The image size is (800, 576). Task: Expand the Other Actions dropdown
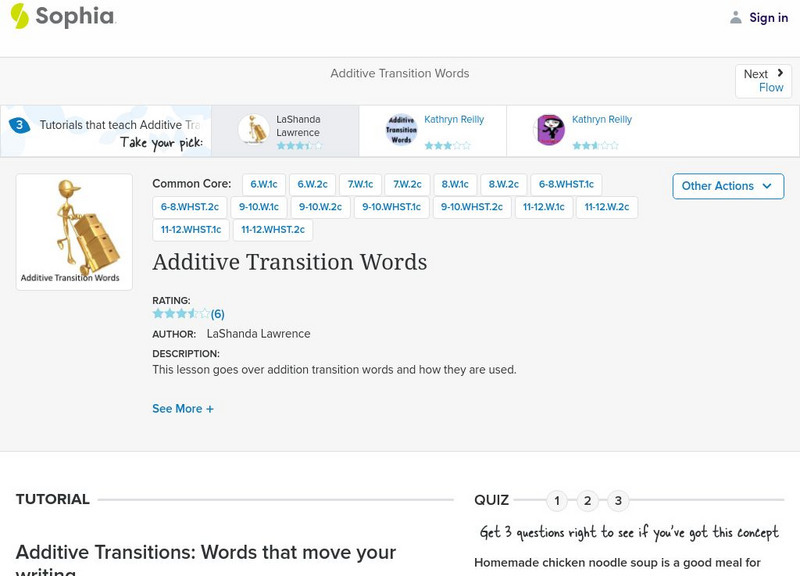click(x=728, y=186)
